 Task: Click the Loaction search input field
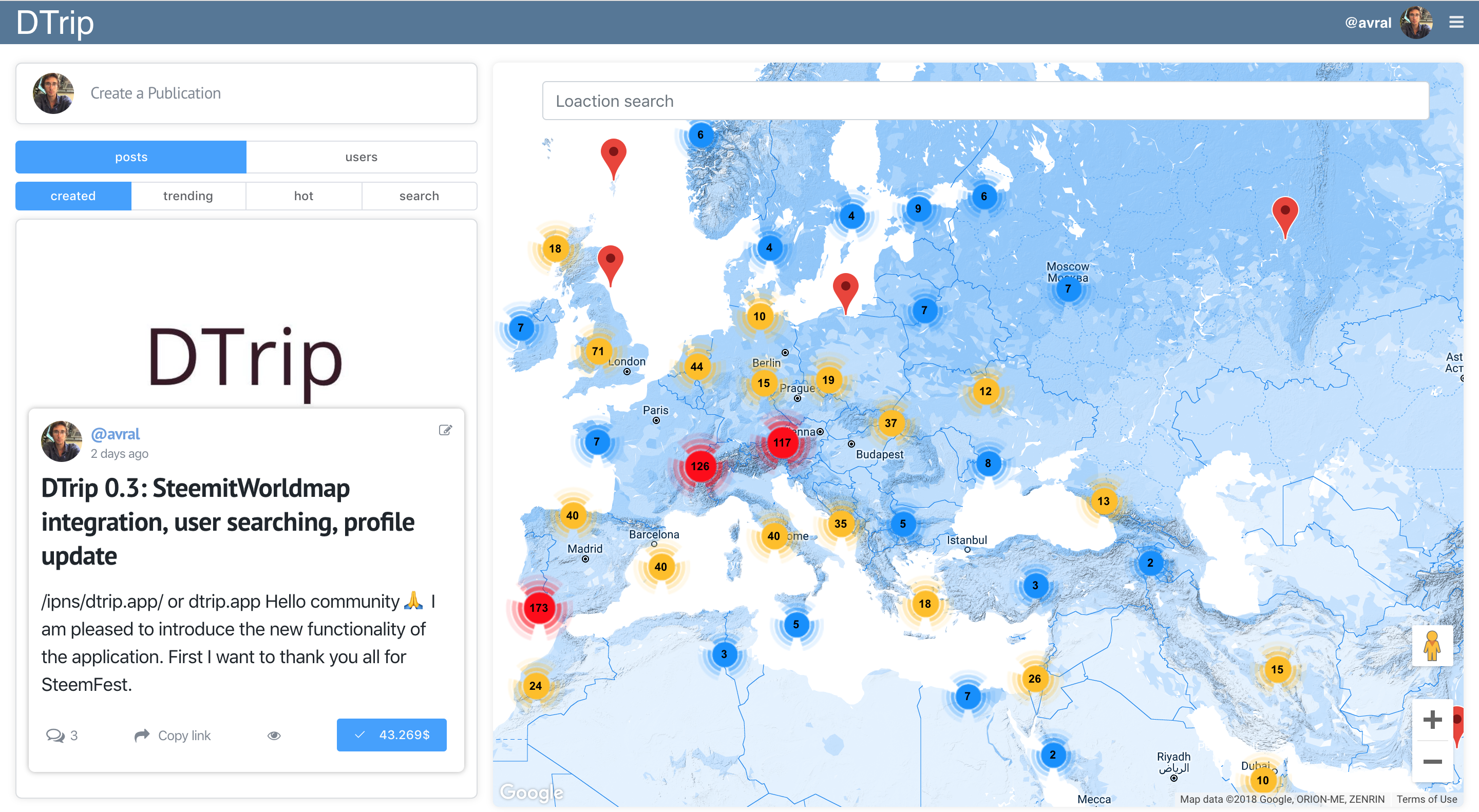[985, 101]
